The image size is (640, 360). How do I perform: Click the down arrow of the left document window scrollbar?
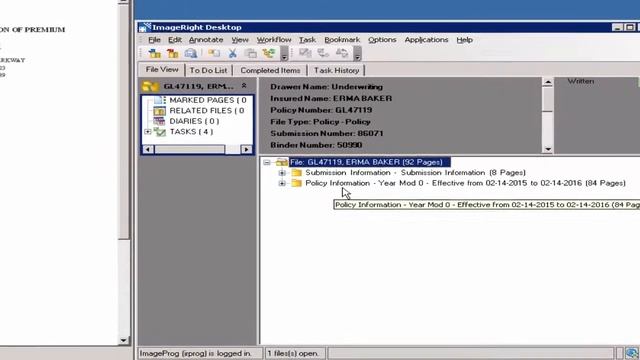pos(123,340)
